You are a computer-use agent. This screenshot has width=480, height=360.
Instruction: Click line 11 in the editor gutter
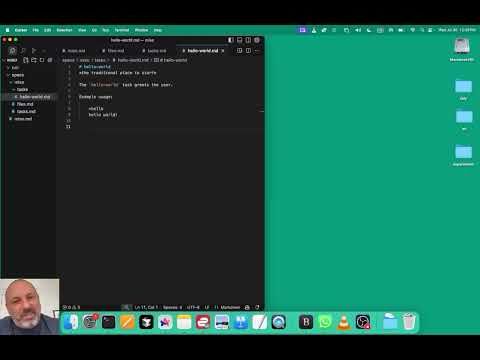(68, 127)
